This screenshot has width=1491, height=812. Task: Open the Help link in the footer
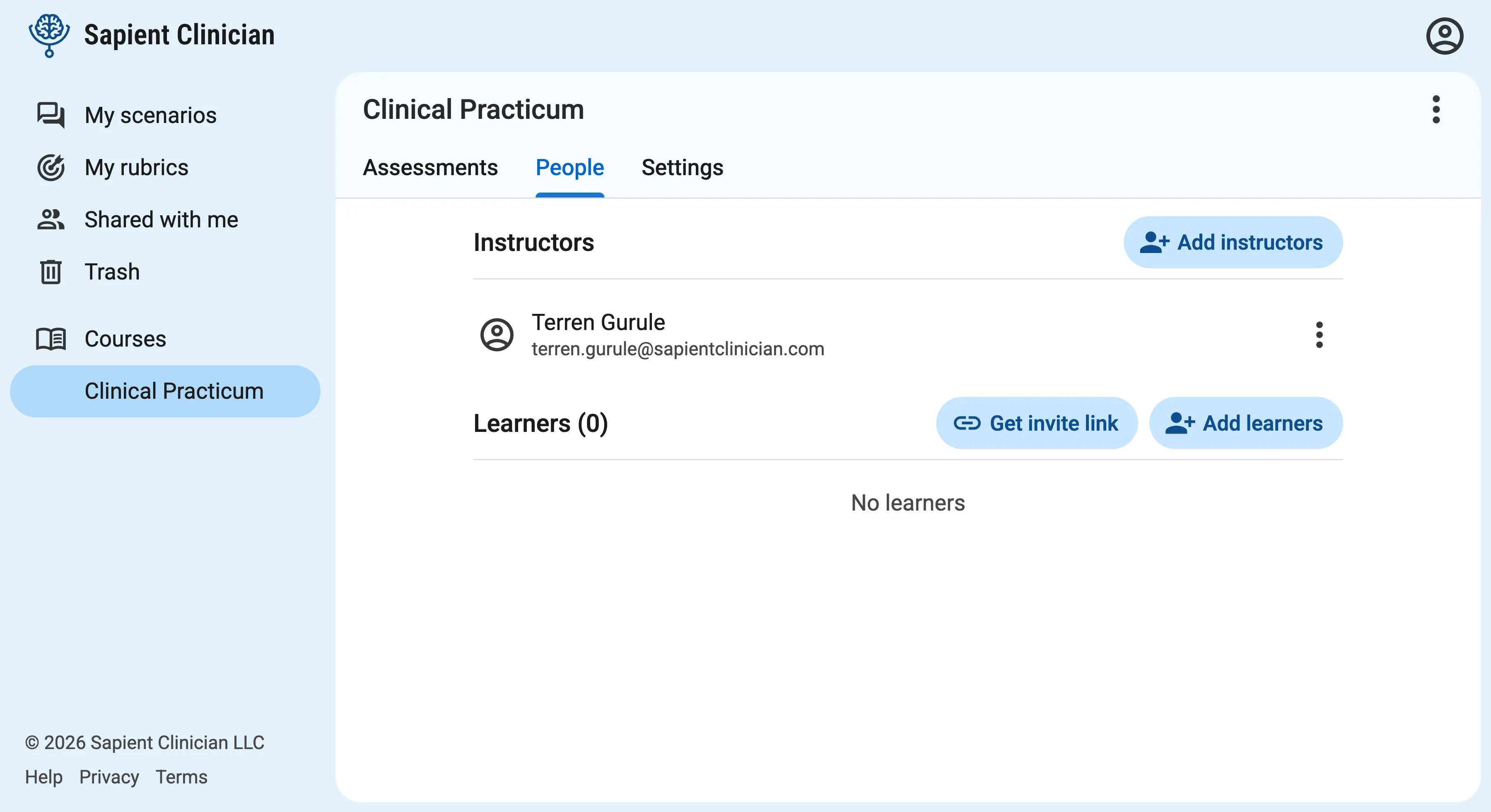(x=43, y=777)
